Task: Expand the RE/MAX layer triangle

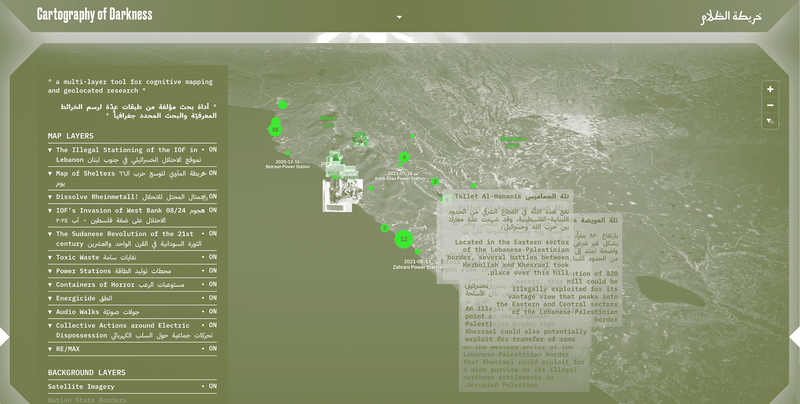Action: pos(50,349)
